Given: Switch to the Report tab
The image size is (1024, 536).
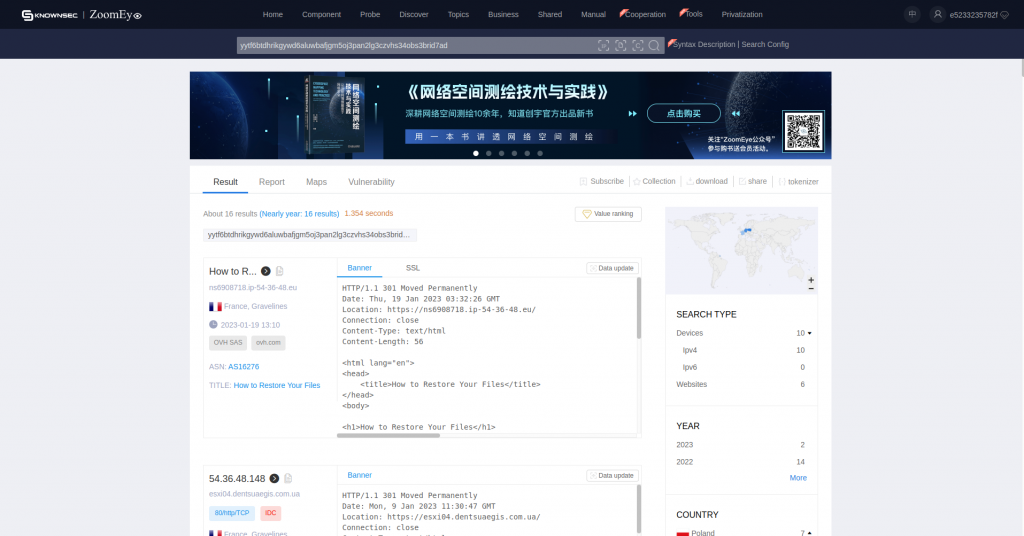Looking at the screenshot, I should point(272,182).
